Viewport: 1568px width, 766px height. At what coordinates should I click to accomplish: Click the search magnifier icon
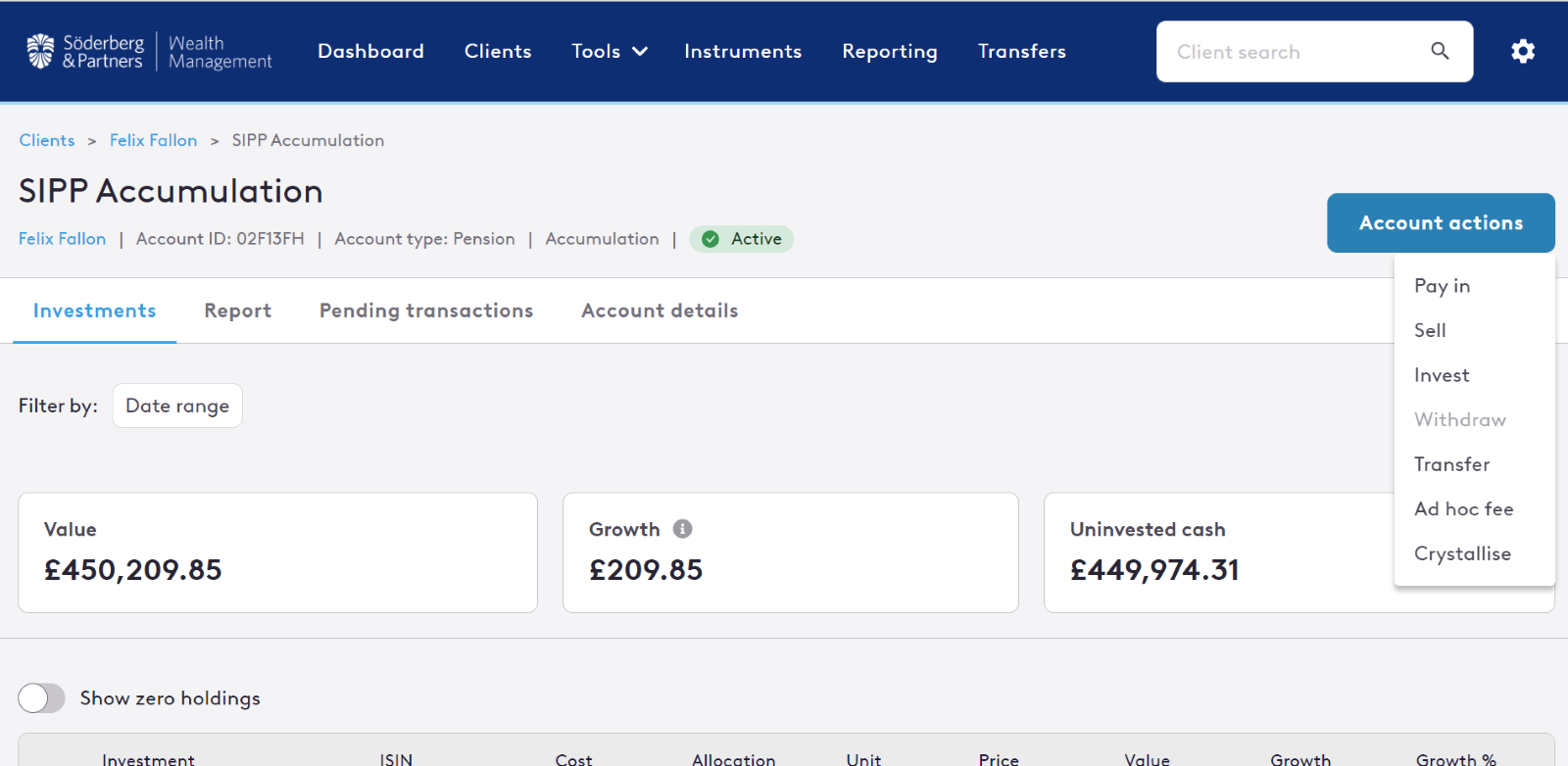click(x=1440, y=51)
